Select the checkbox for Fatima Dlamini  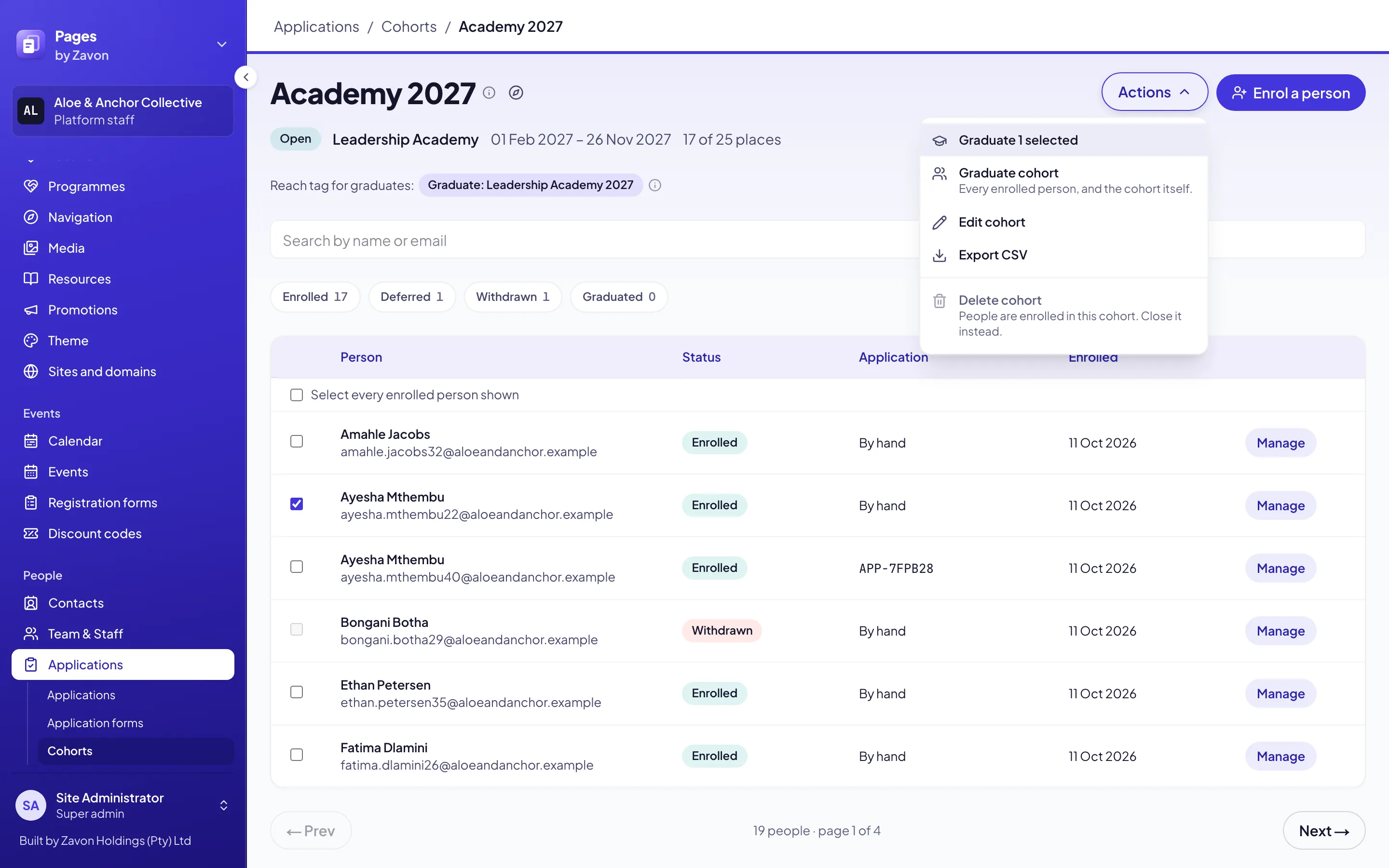297,755
